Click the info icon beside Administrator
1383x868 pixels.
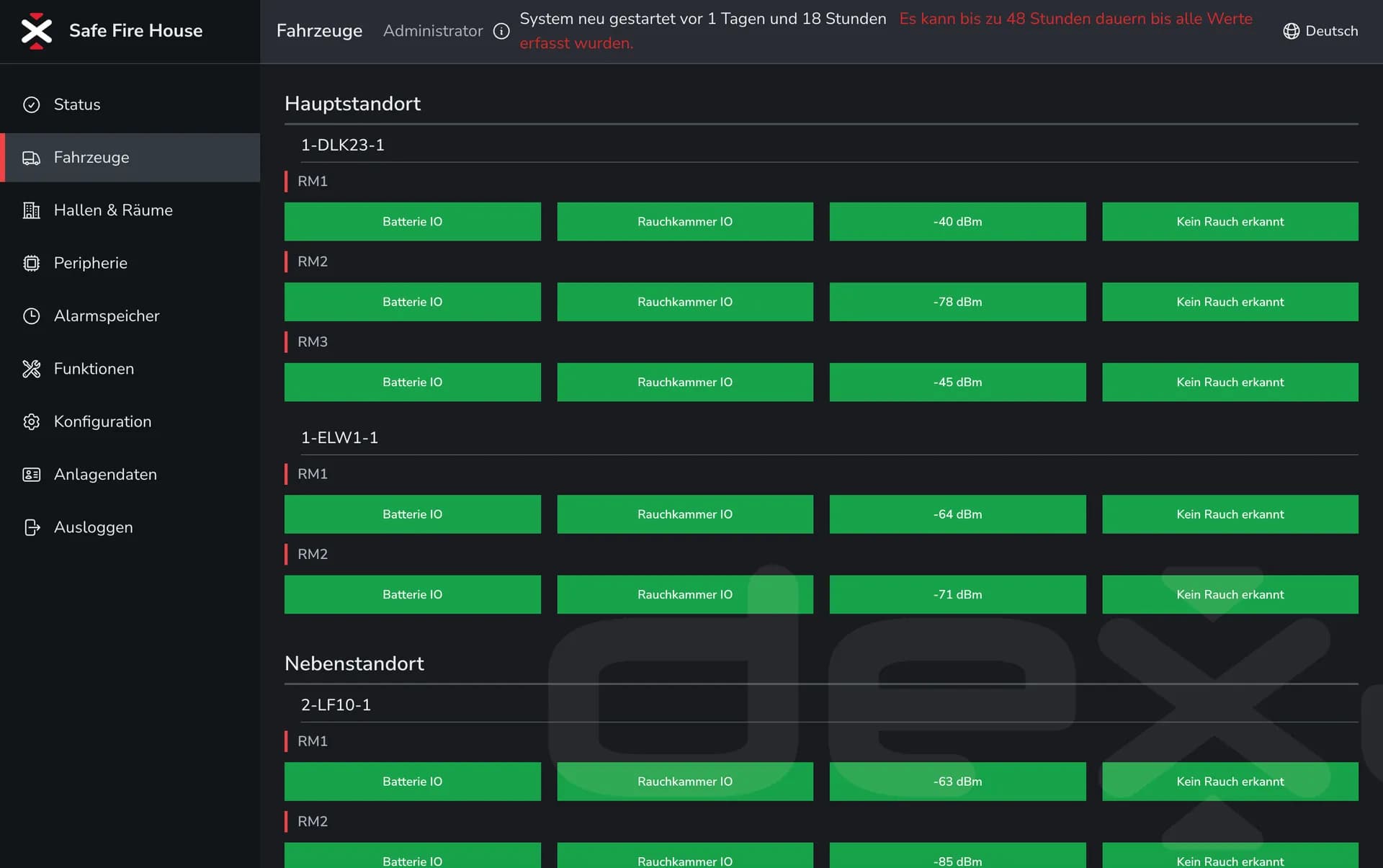point(501,31)
